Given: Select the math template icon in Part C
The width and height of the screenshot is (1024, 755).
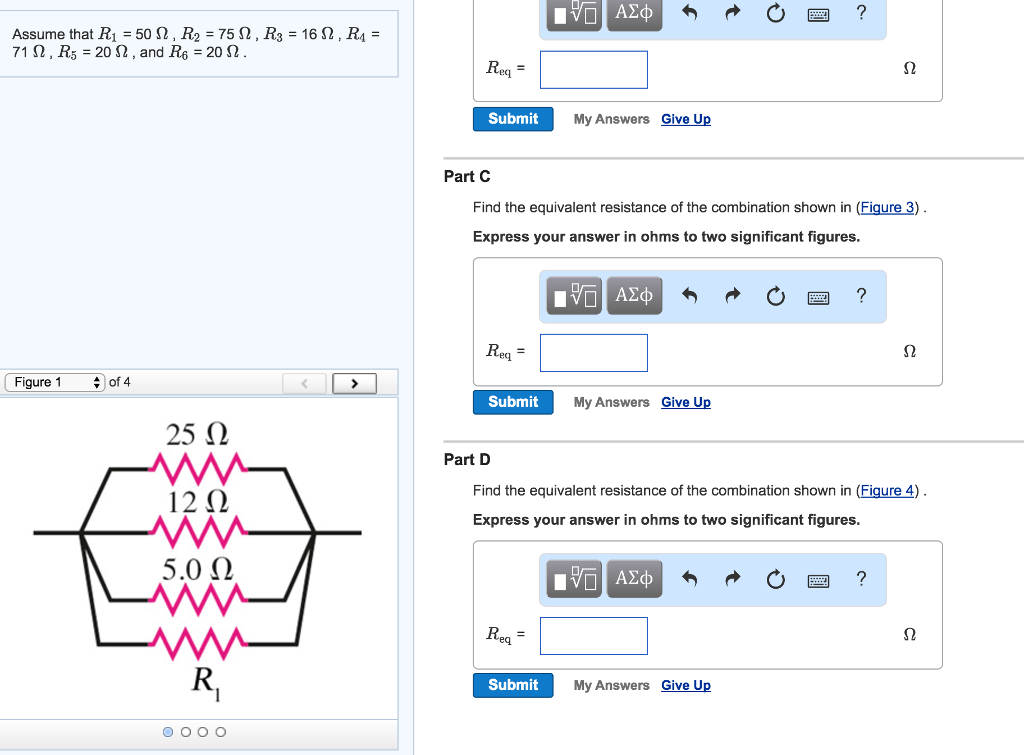Looking at the screenshot, I should pyautogui.click(x=574, y=296).
